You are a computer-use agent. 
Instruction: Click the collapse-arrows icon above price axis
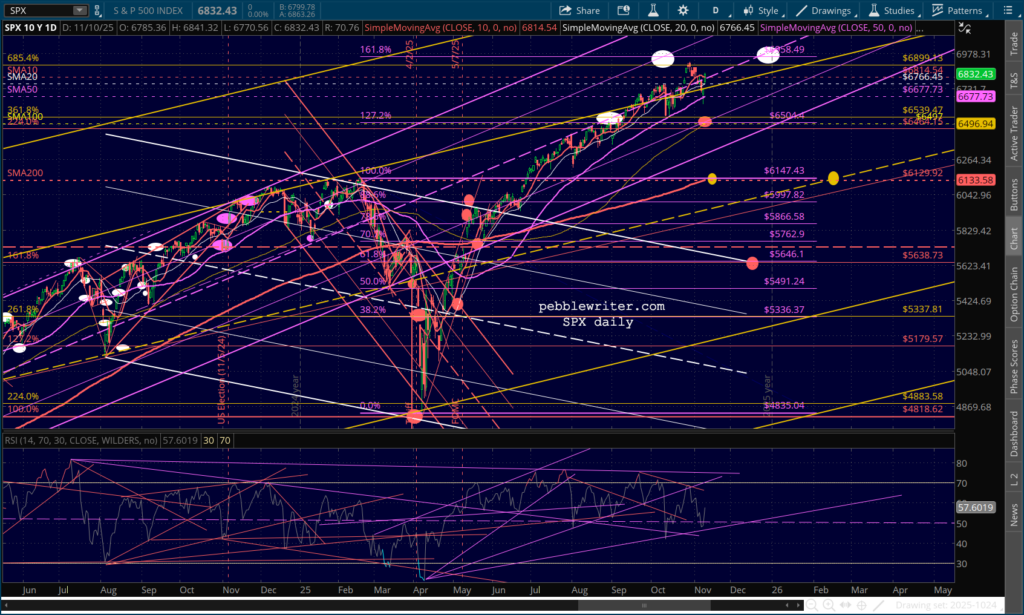[x=965, y=28]
